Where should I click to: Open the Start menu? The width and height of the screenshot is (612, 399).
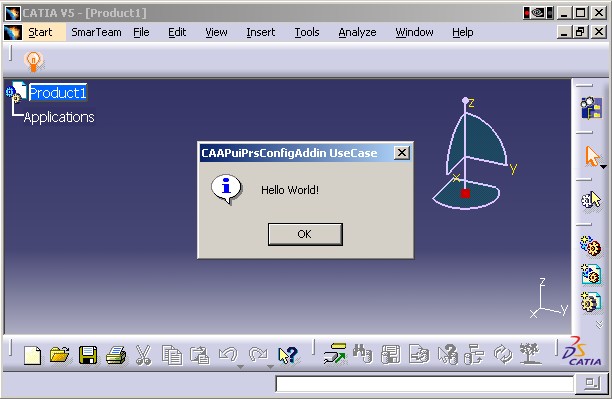40,32
